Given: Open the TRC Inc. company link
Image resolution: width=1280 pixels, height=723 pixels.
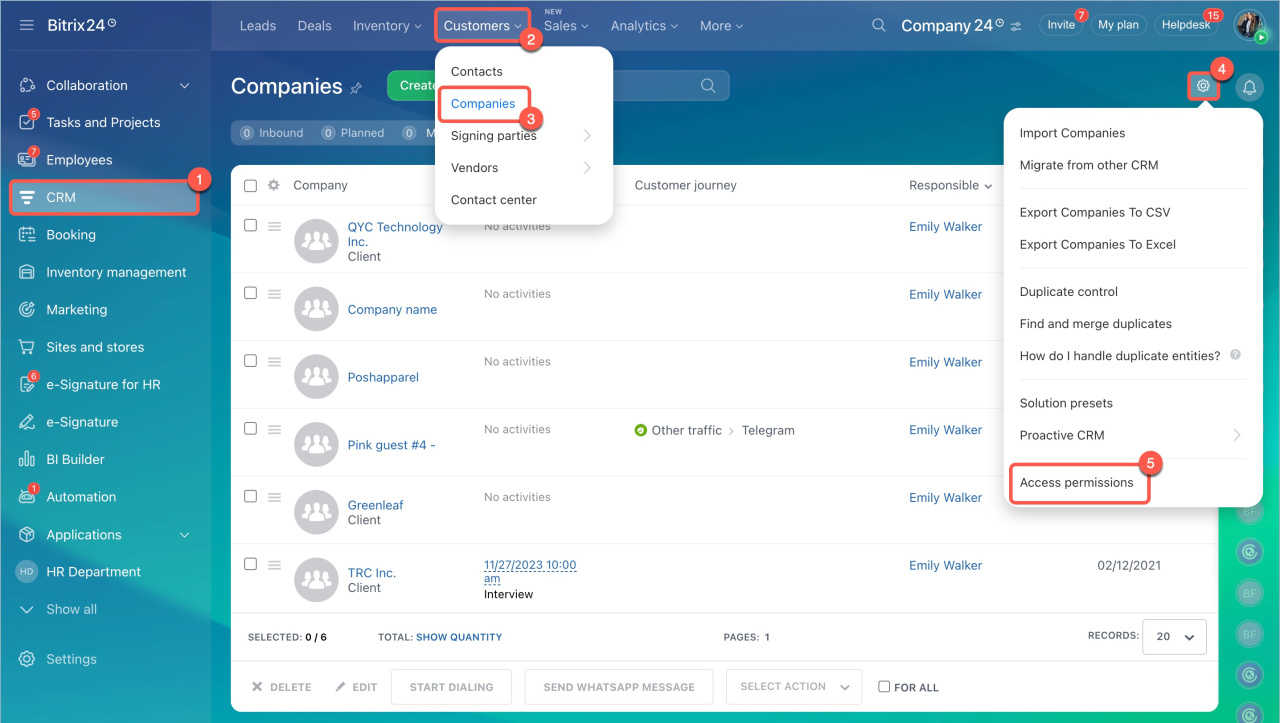Looking at the screenshot, I should click(372, 573).
